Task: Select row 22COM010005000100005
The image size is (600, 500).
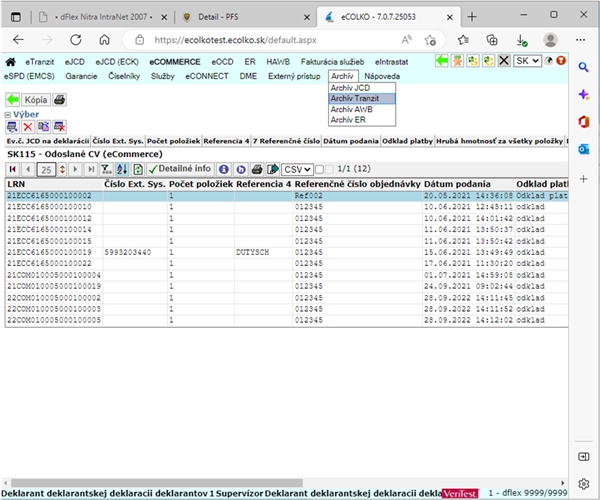Action: click(286, 320)
